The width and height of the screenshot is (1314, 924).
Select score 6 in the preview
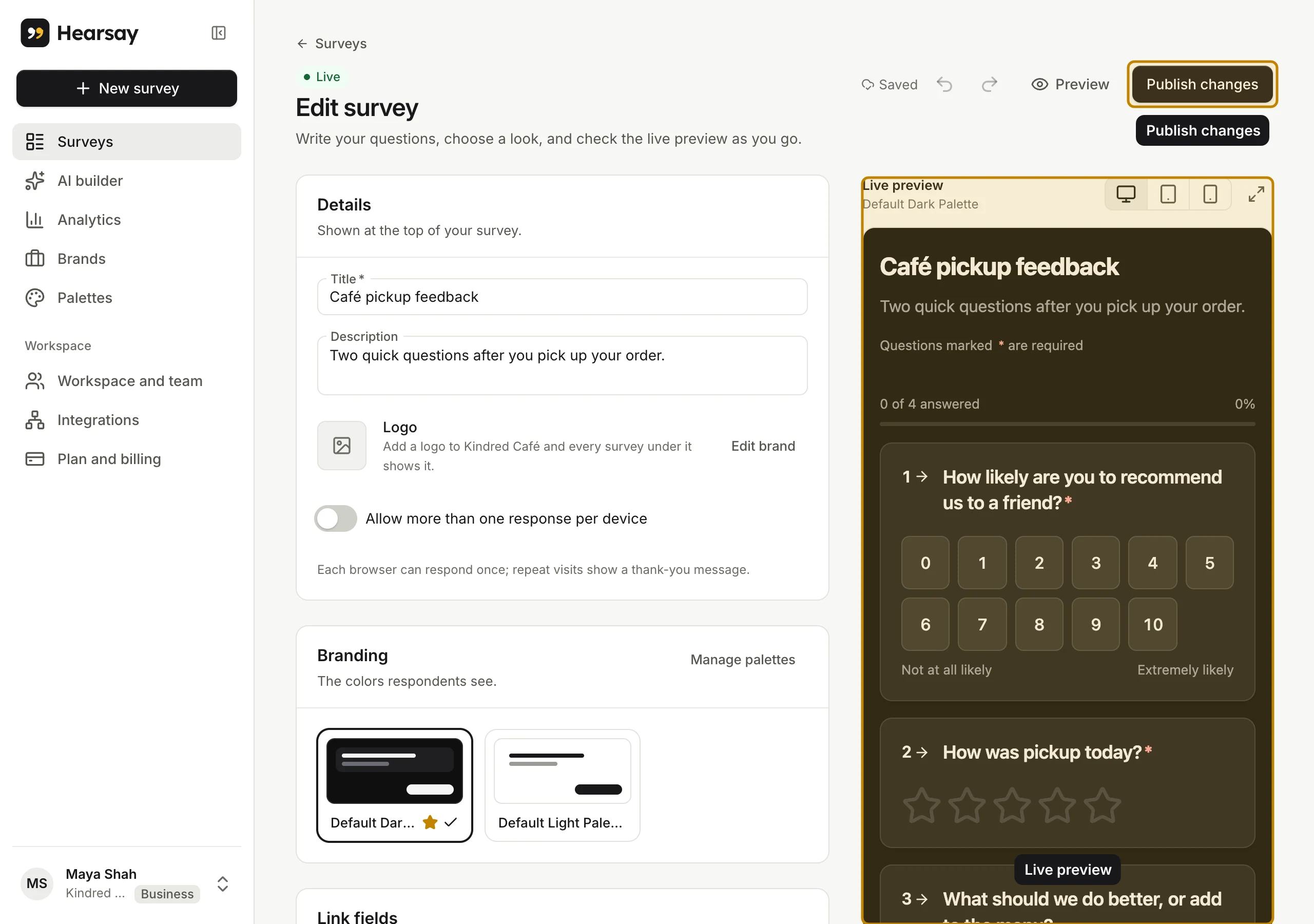(x=925, y=624)
